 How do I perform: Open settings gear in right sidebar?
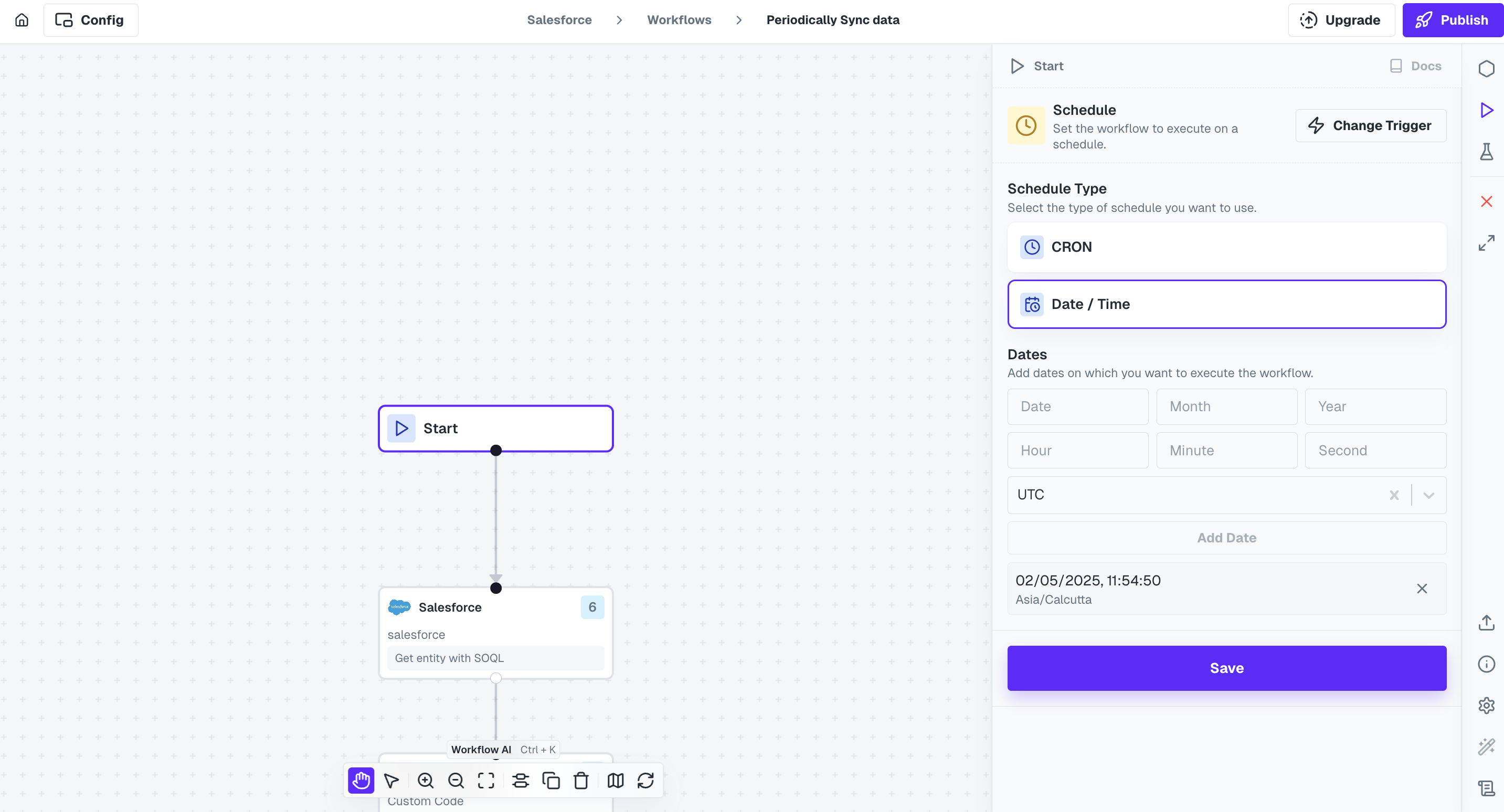point(1486,705)
